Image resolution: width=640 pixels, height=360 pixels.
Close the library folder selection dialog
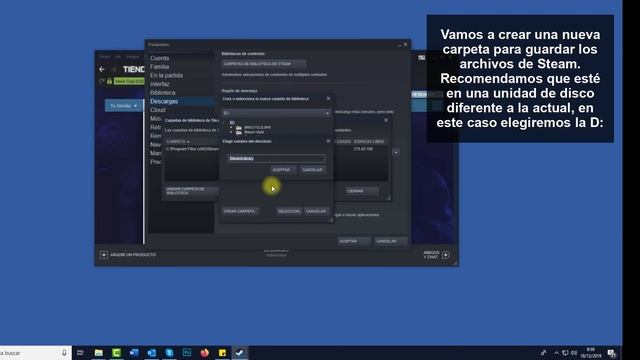[x=328, y=99]
